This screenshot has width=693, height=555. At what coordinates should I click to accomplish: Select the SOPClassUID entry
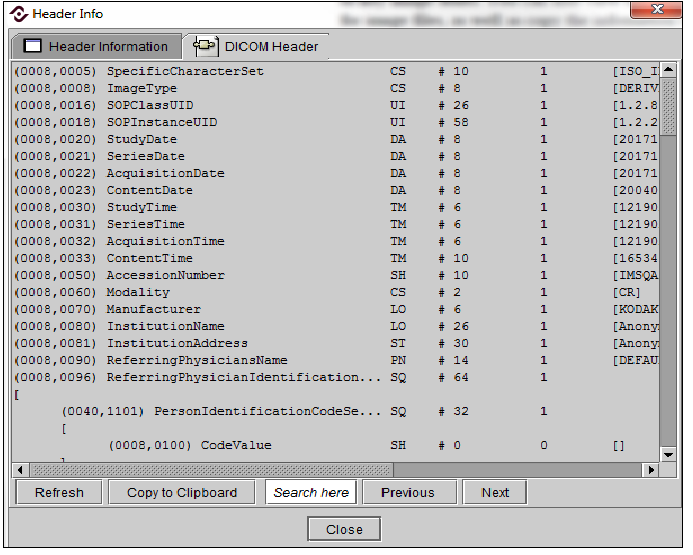click(336, 105)
